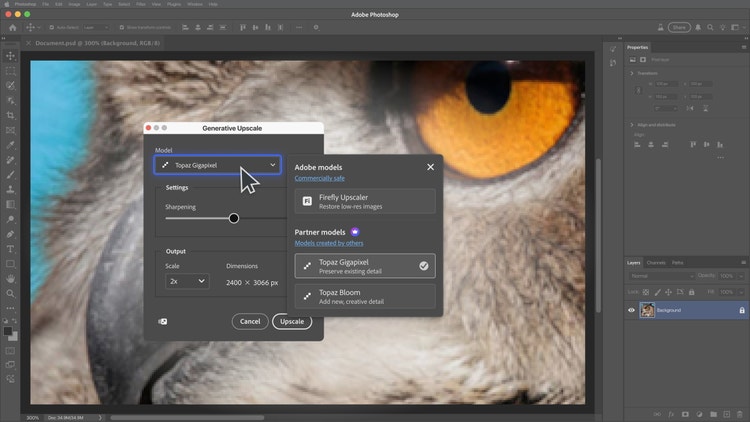Open the Topaz Gigapixel model dropdown

click(217, 165)
